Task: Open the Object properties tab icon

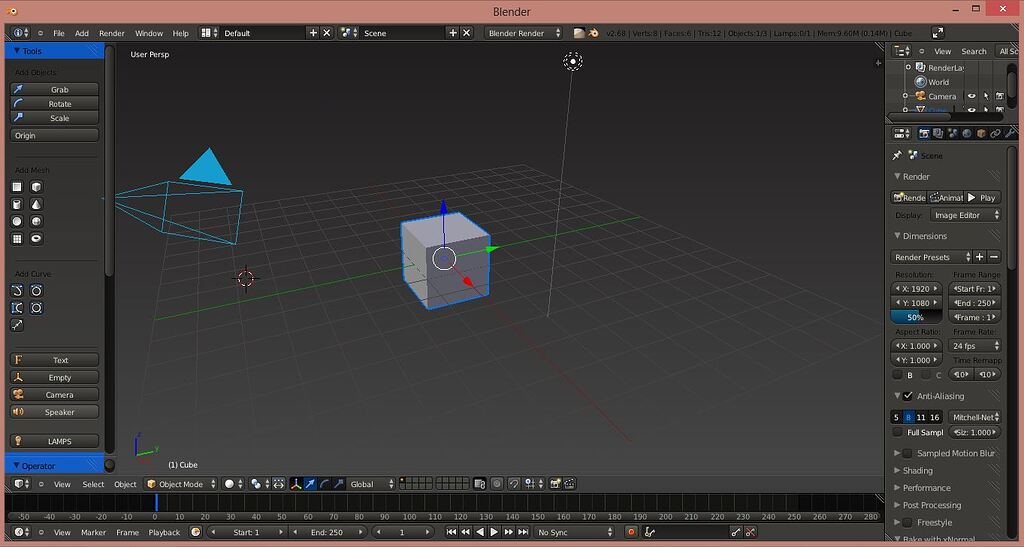Action: coord(981,134)
